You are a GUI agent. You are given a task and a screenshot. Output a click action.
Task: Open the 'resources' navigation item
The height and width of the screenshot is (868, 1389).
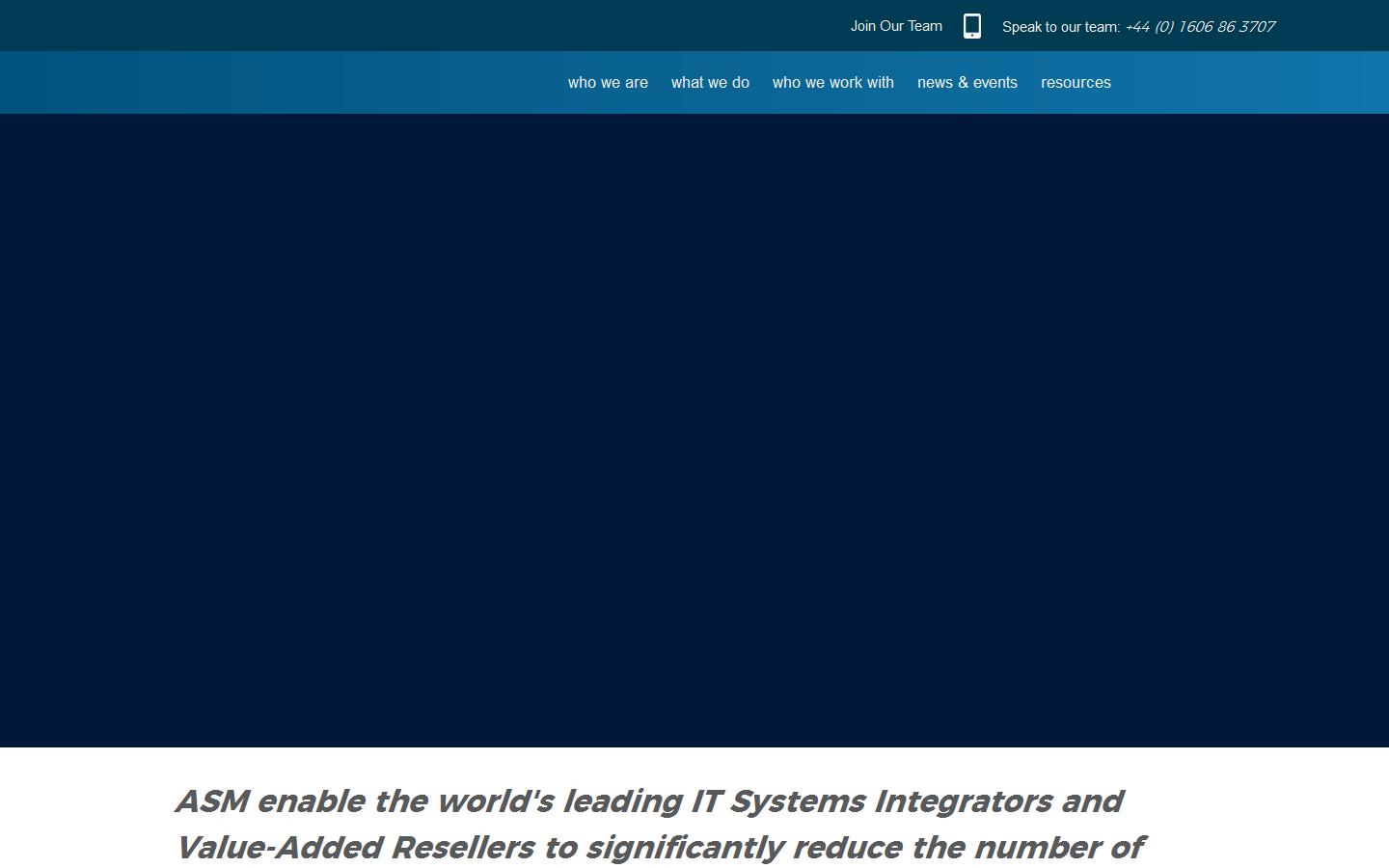point(1076,83)
